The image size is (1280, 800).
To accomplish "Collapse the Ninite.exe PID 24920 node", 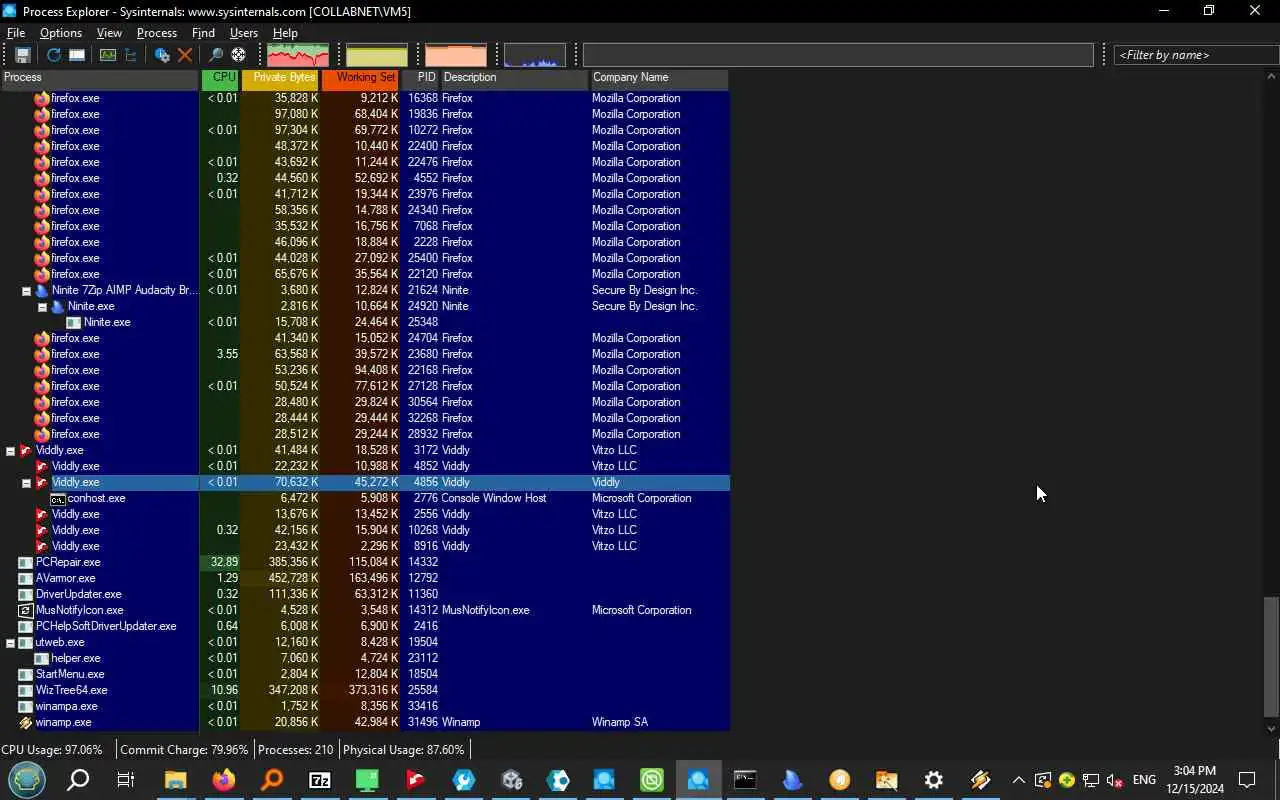I will click(x=42, y=307).
